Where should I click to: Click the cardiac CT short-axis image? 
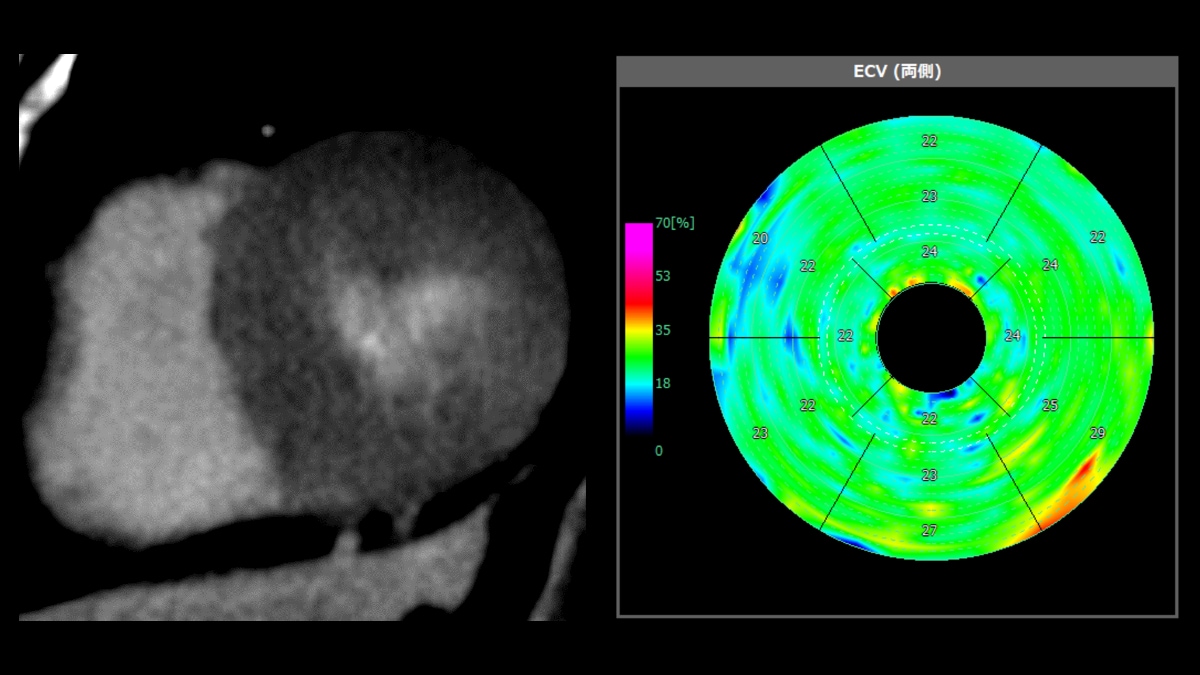302,337
